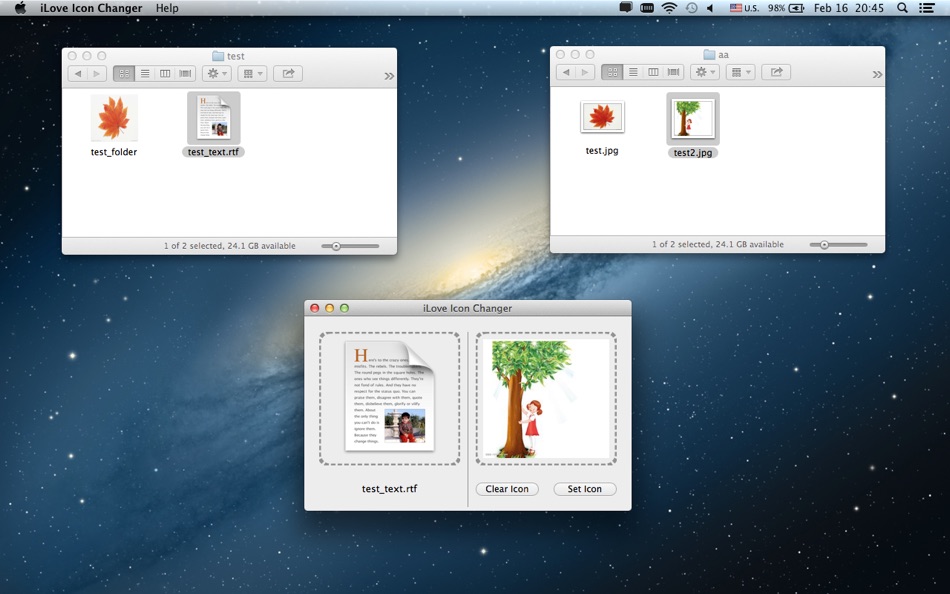Switch test window to list view

(x=145, y=73)
